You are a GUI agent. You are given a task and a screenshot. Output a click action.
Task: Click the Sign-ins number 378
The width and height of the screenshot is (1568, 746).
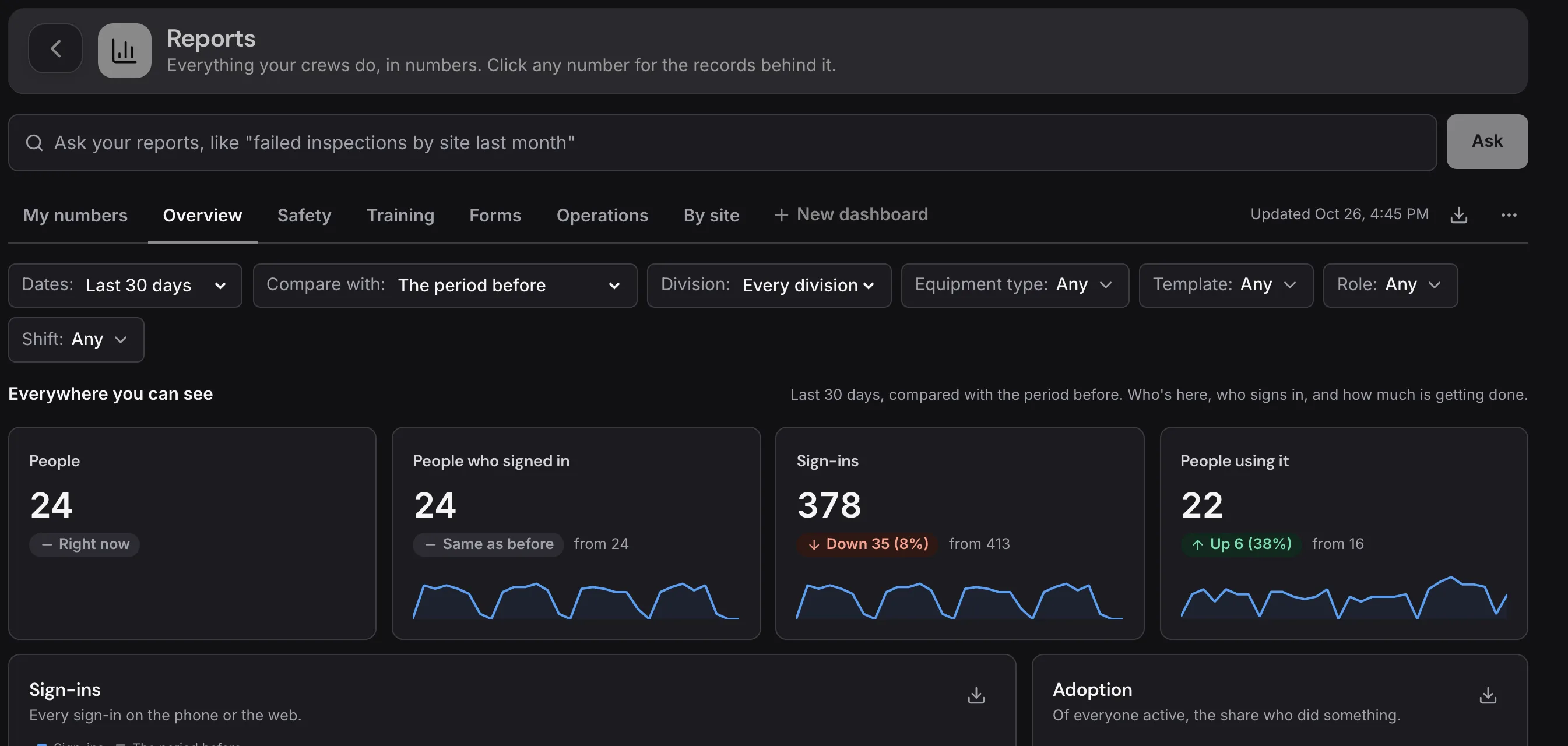[829, 505]
